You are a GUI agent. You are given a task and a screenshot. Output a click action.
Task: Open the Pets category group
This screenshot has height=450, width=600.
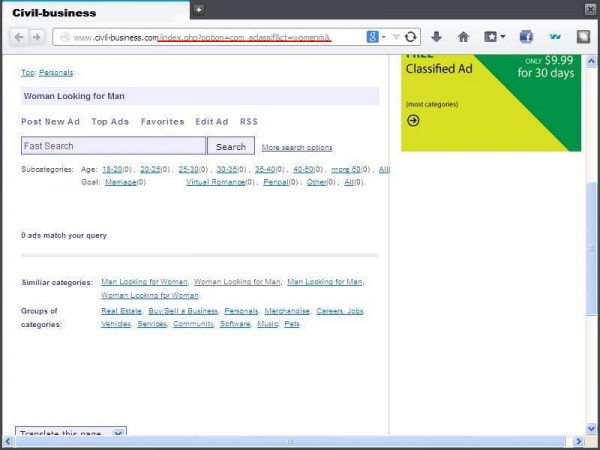(x=292, y=324)
